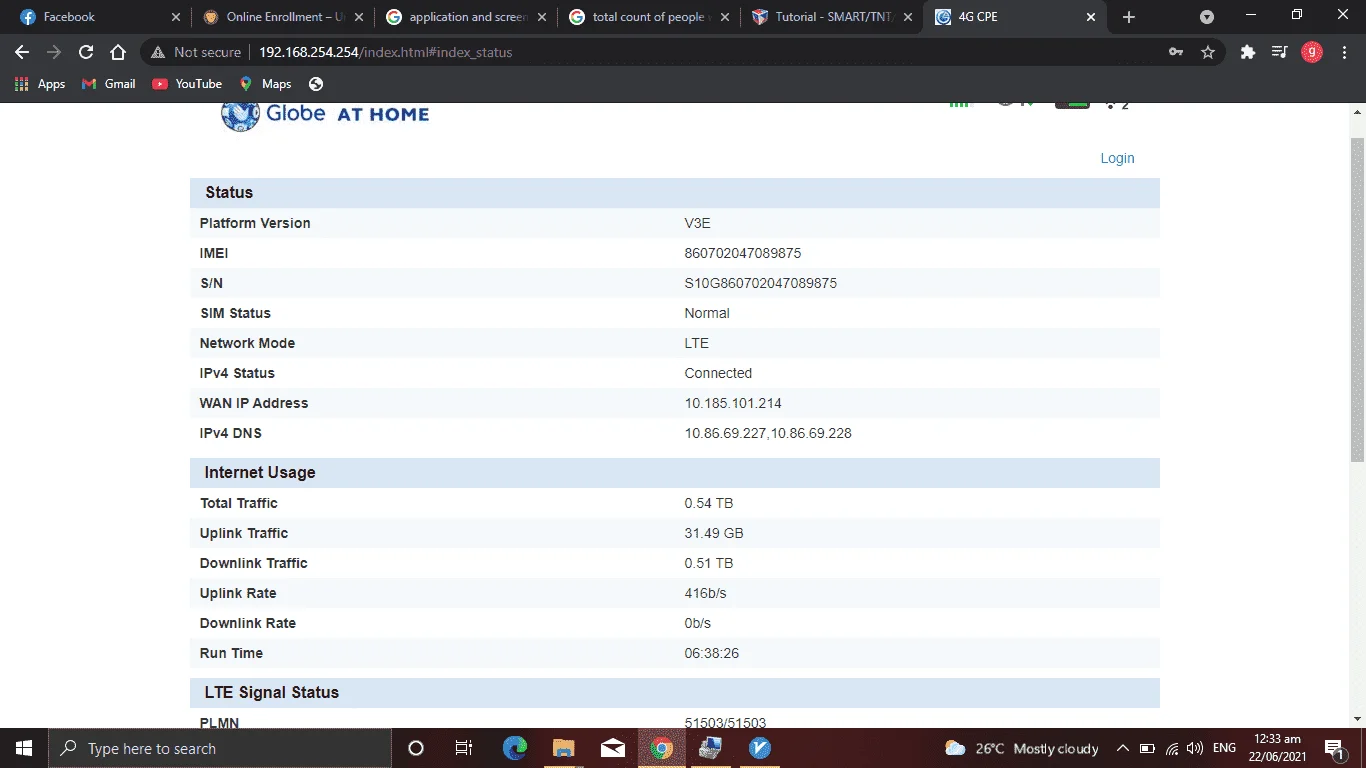Image resolution: width=1366 pixels, height=768 pixels.
Task: Click the page vertical scrollbar
Action: [1357, 300]
